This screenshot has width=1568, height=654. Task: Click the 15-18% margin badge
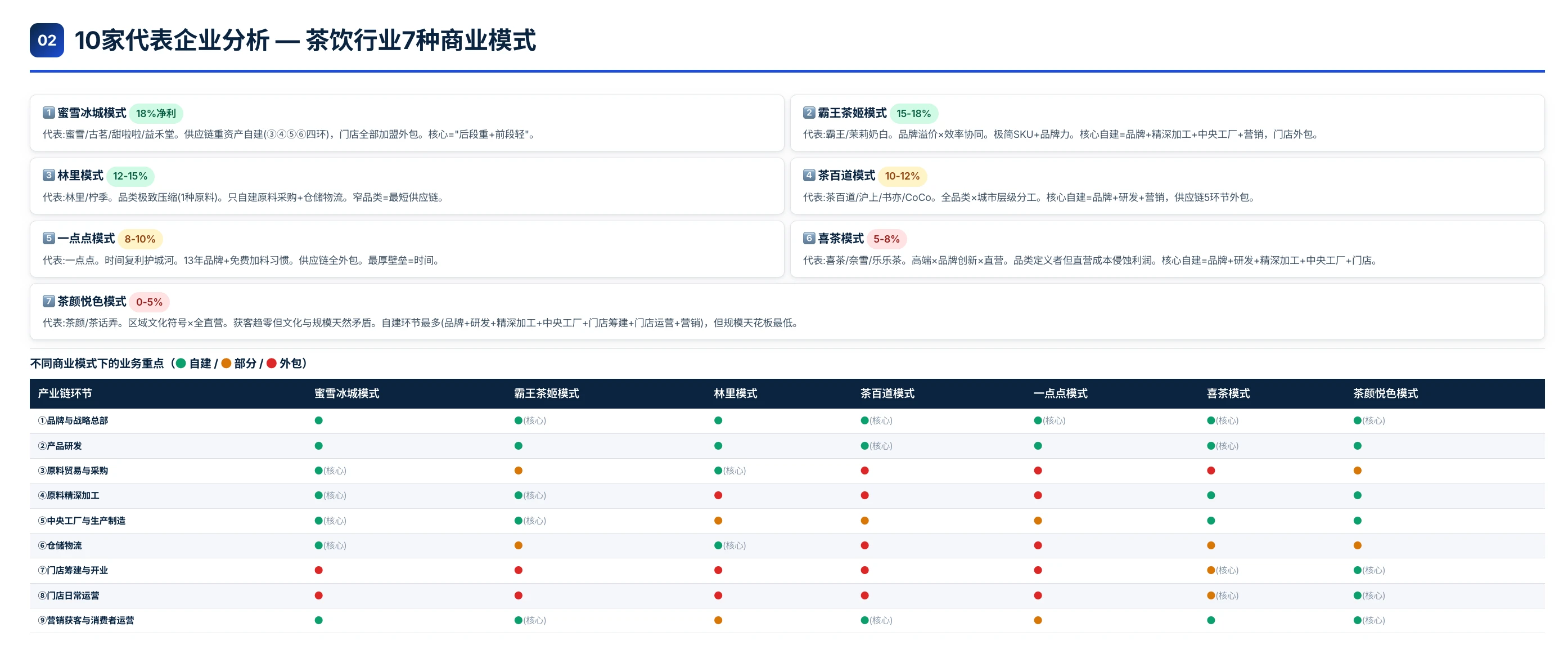click(x=914, y=113)
